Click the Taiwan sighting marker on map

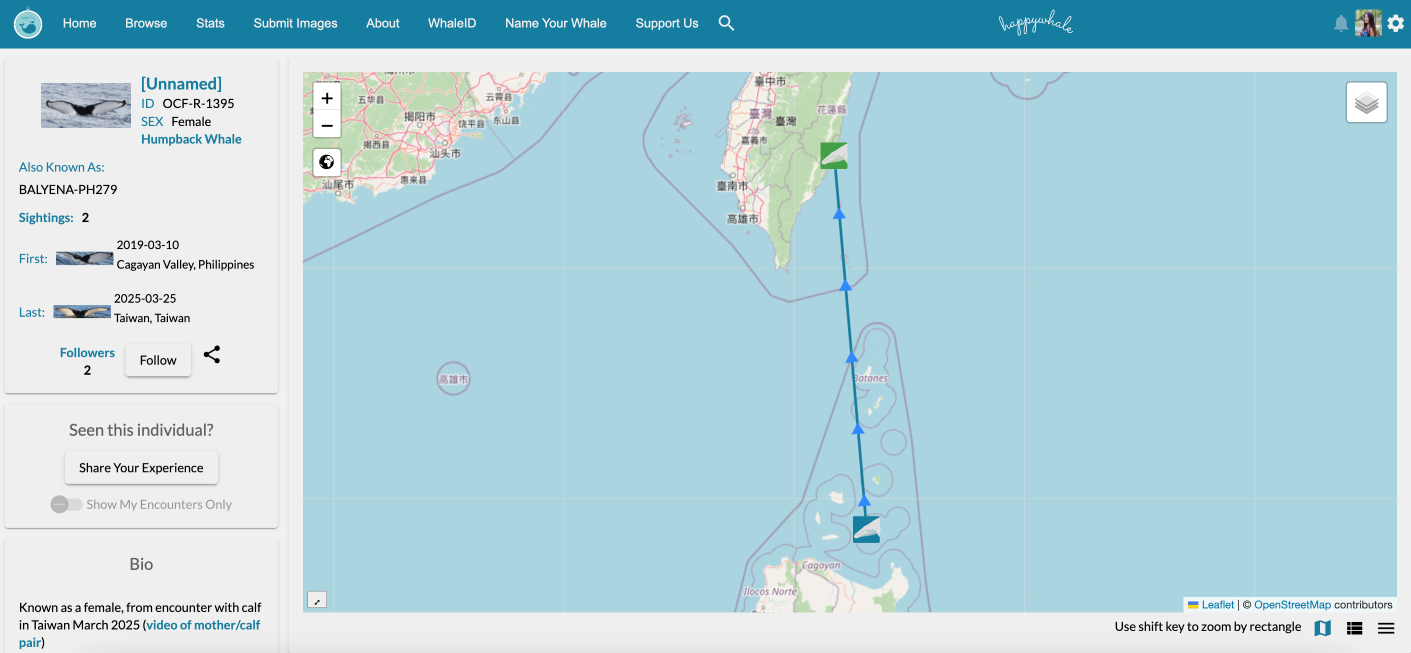pyautogui.click(x=834, y=155)
